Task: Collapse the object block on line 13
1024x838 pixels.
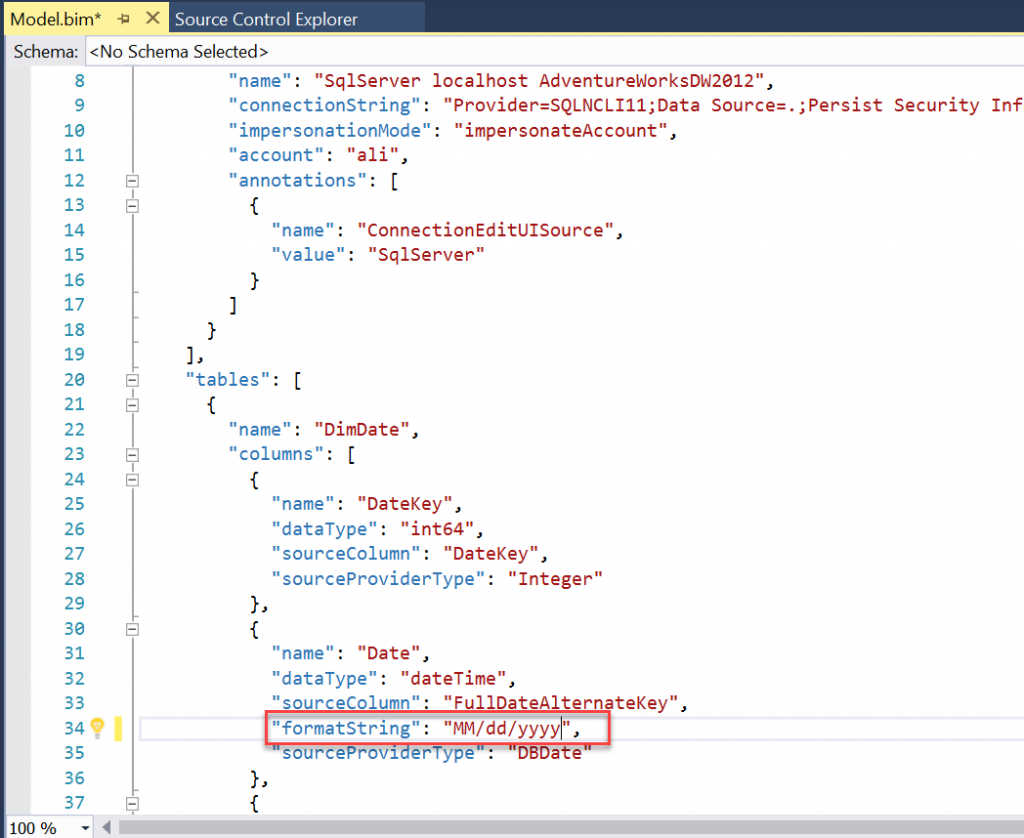Action: click(130, 206)
